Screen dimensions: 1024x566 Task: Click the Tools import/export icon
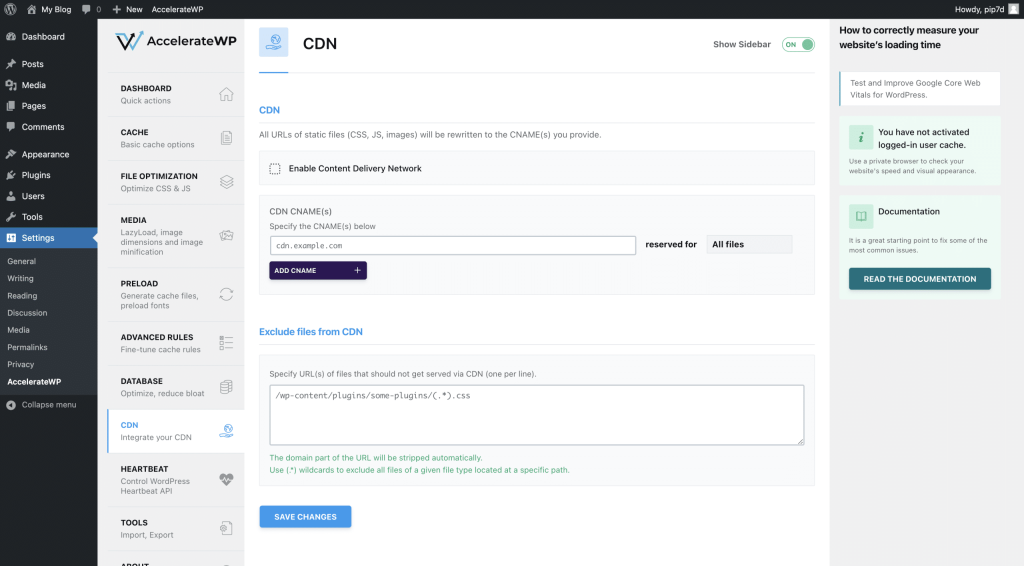tap(226, 528)
